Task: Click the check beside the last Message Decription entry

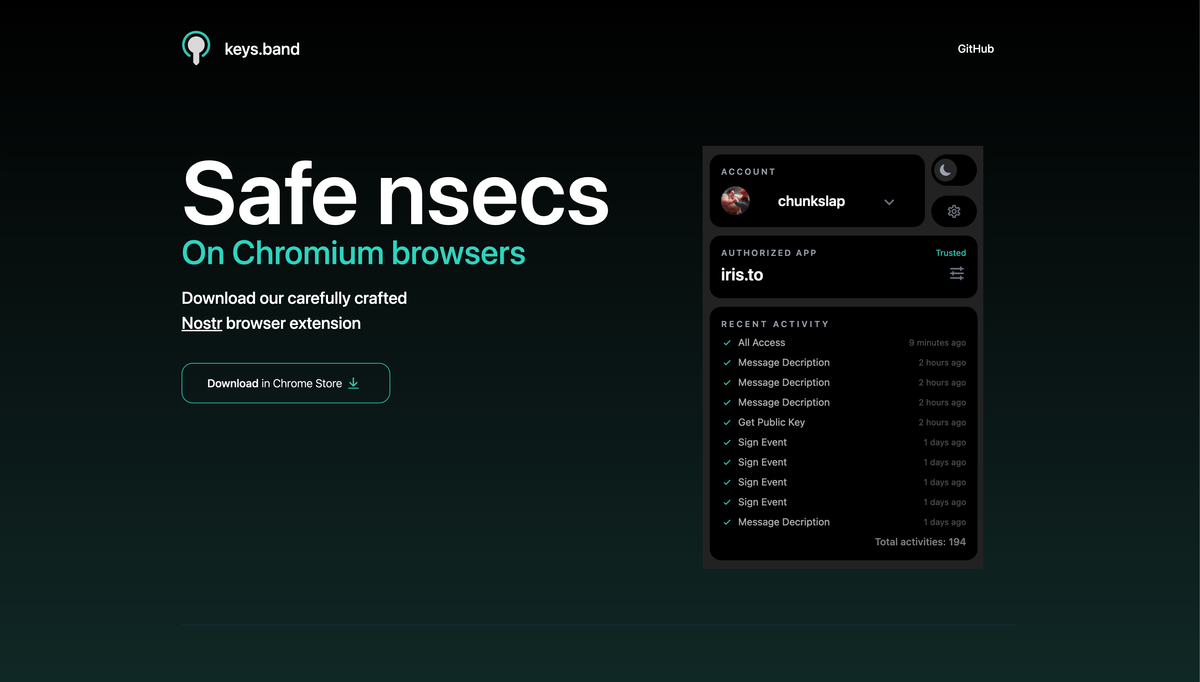Action: pos(726,521)
